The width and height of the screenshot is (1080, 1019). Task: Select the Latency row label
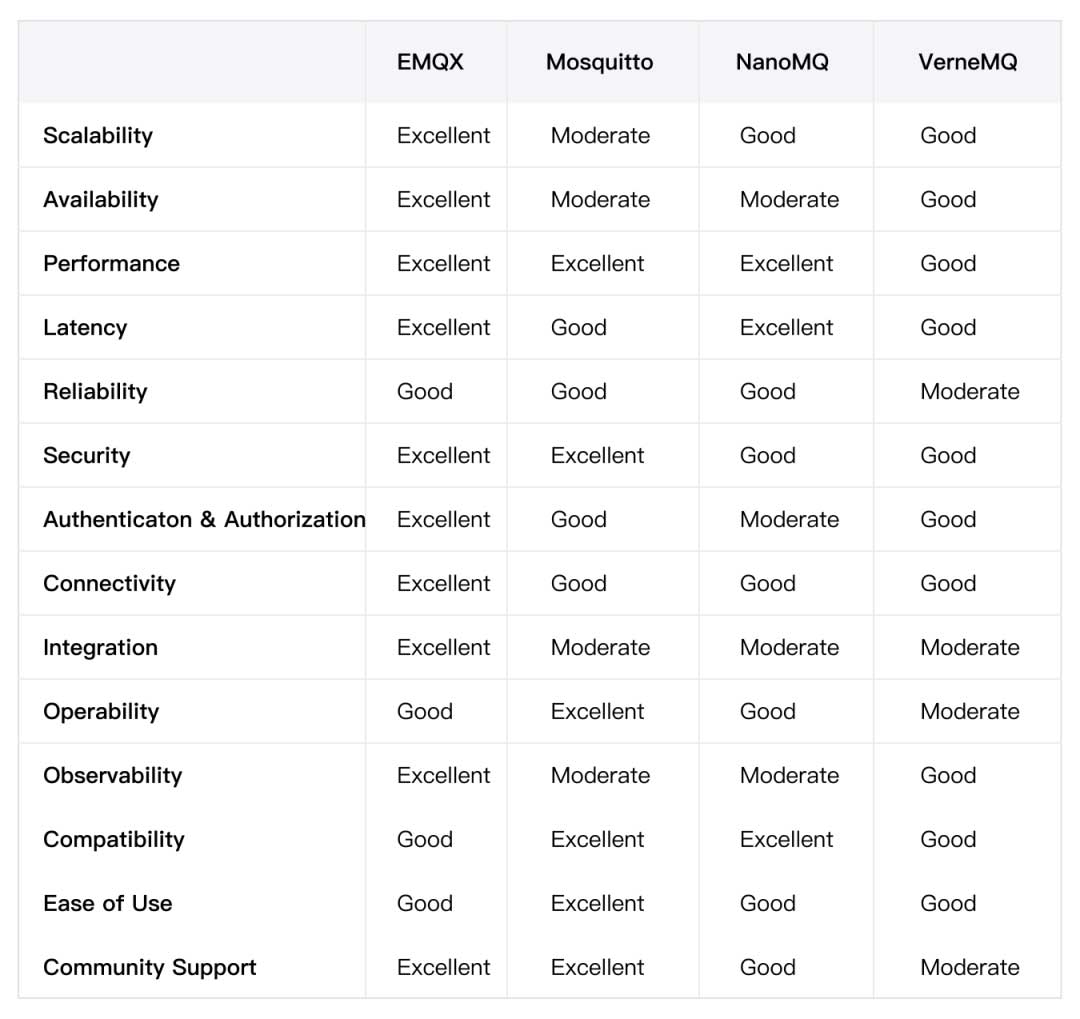(x=85, y=327)
